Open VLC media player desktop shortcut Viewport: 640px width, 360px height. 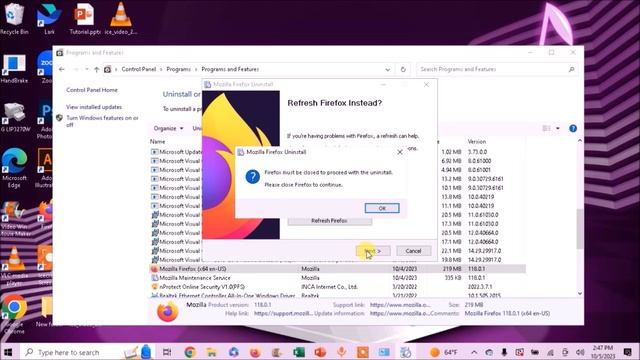tap(14, 265)
